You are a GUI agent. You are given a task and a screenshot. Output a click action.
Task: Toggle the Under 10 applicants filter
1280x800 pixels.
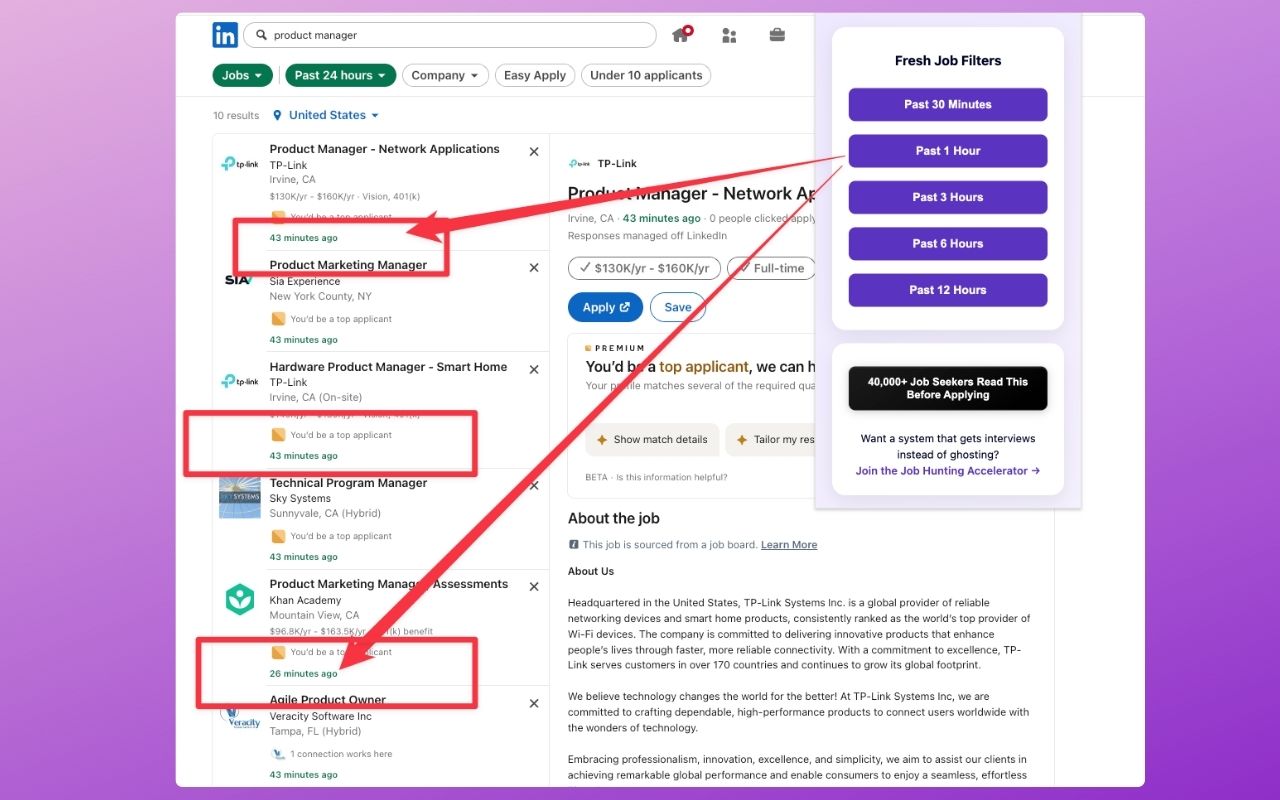pyautogui.click(x=646, y=75)
